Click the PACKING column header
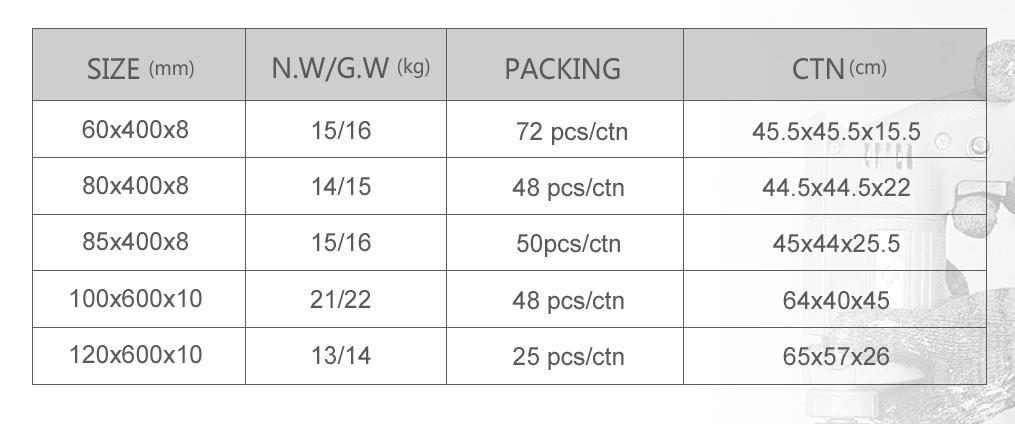1015x424 pixels. [565, 65]
